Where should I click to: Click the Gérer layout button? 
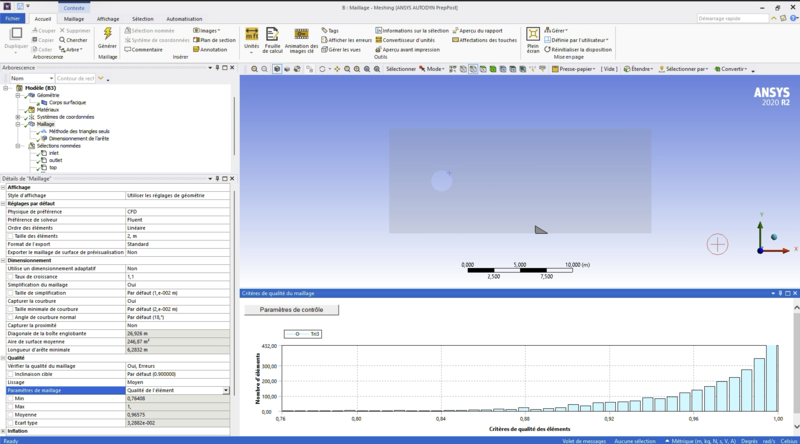pos(556,31)
